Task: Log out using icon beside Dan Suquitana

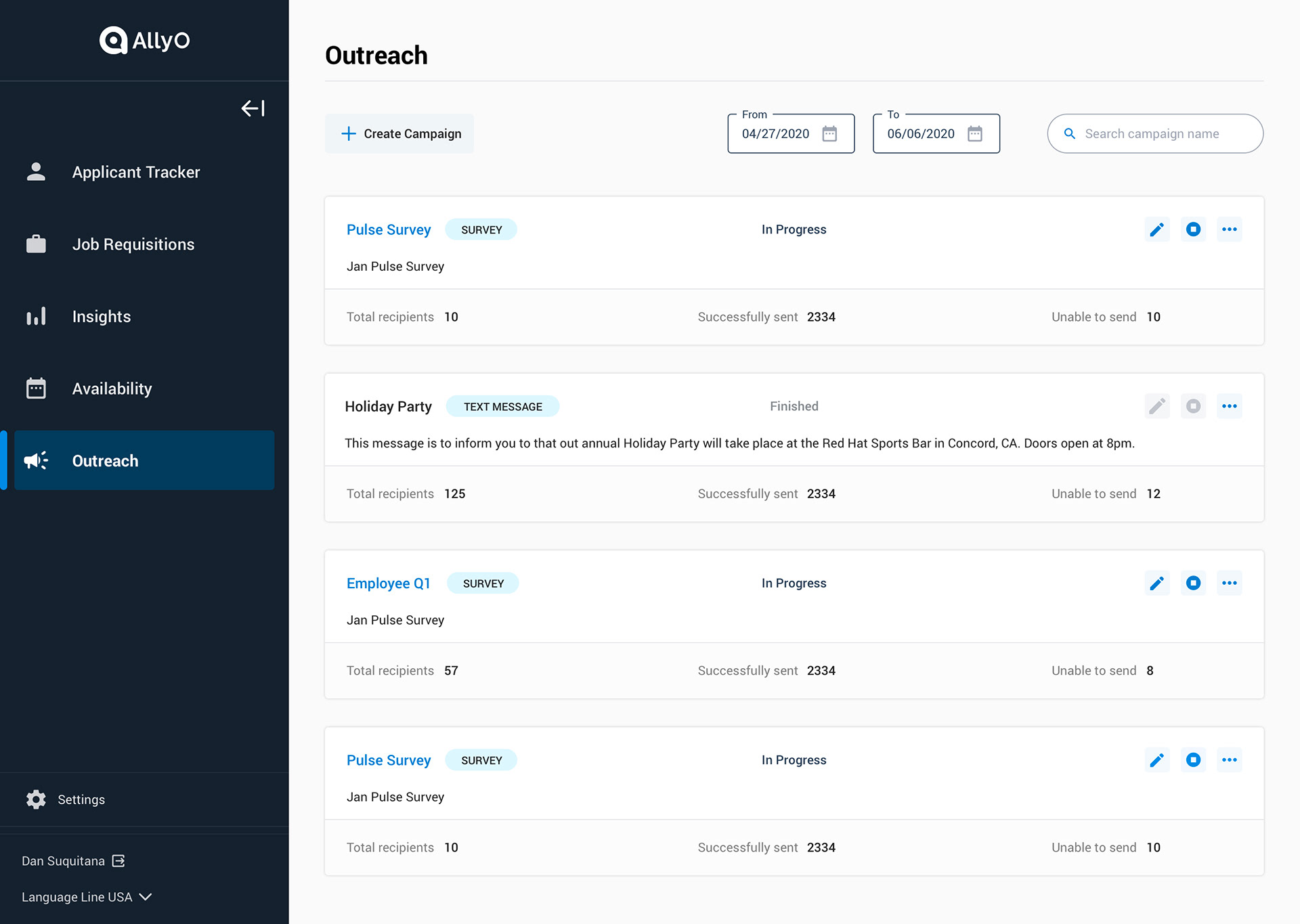Action: (118, 860)
